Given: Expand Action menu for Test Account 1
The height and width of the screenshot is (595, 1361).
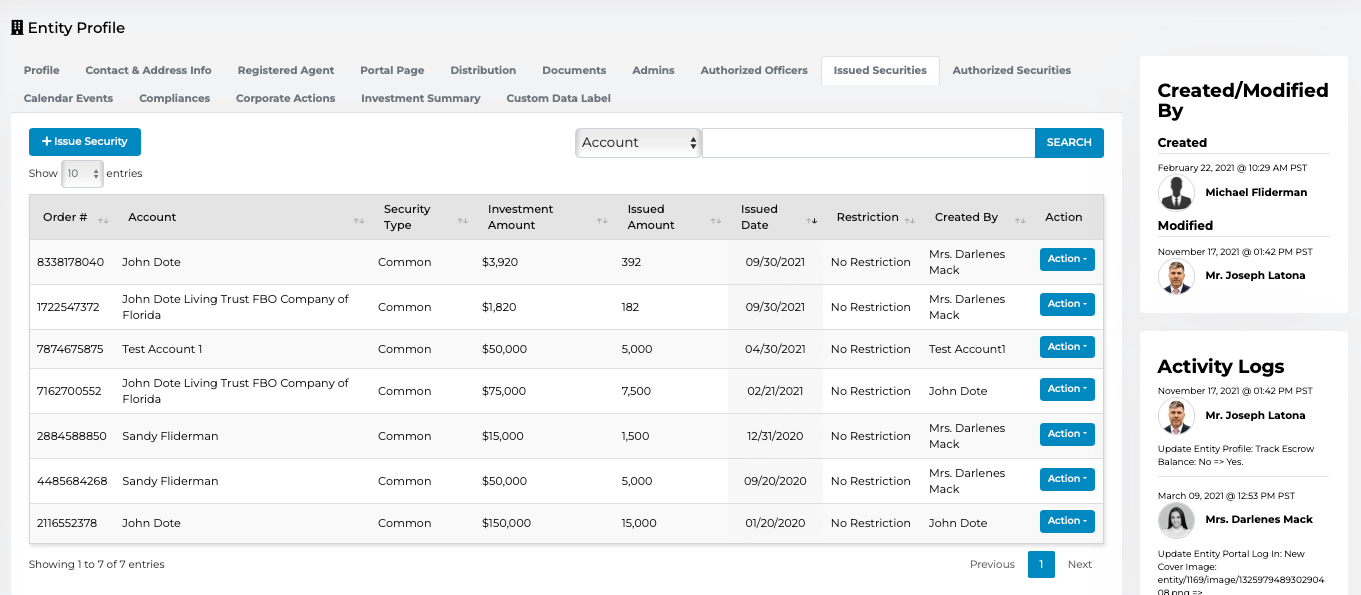Looking at the screenshot, I should tap(1067, 347).
